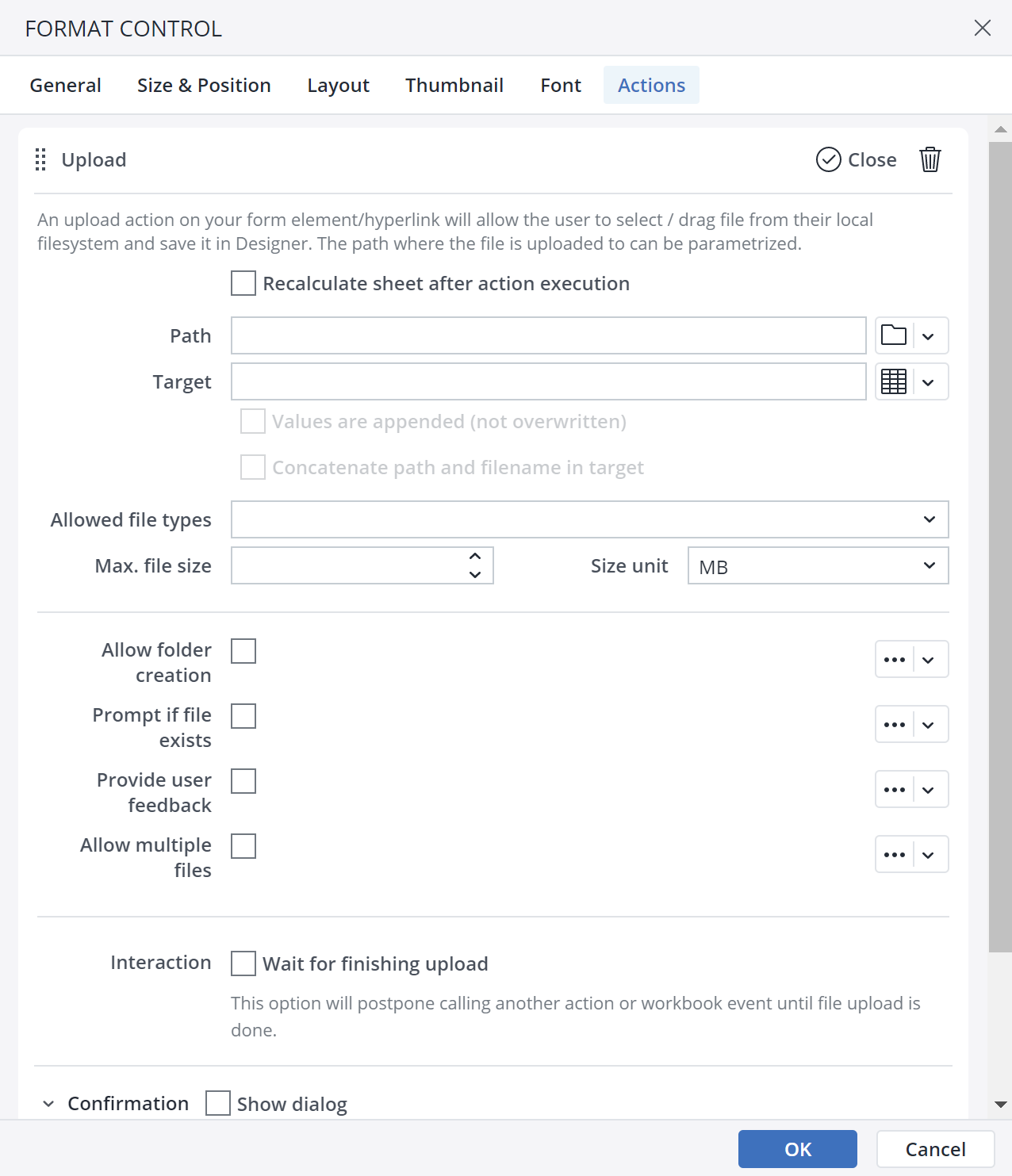Check Allow folder creation
Viewport: 1012px width, 1176px height.
[x=243, y=651]
